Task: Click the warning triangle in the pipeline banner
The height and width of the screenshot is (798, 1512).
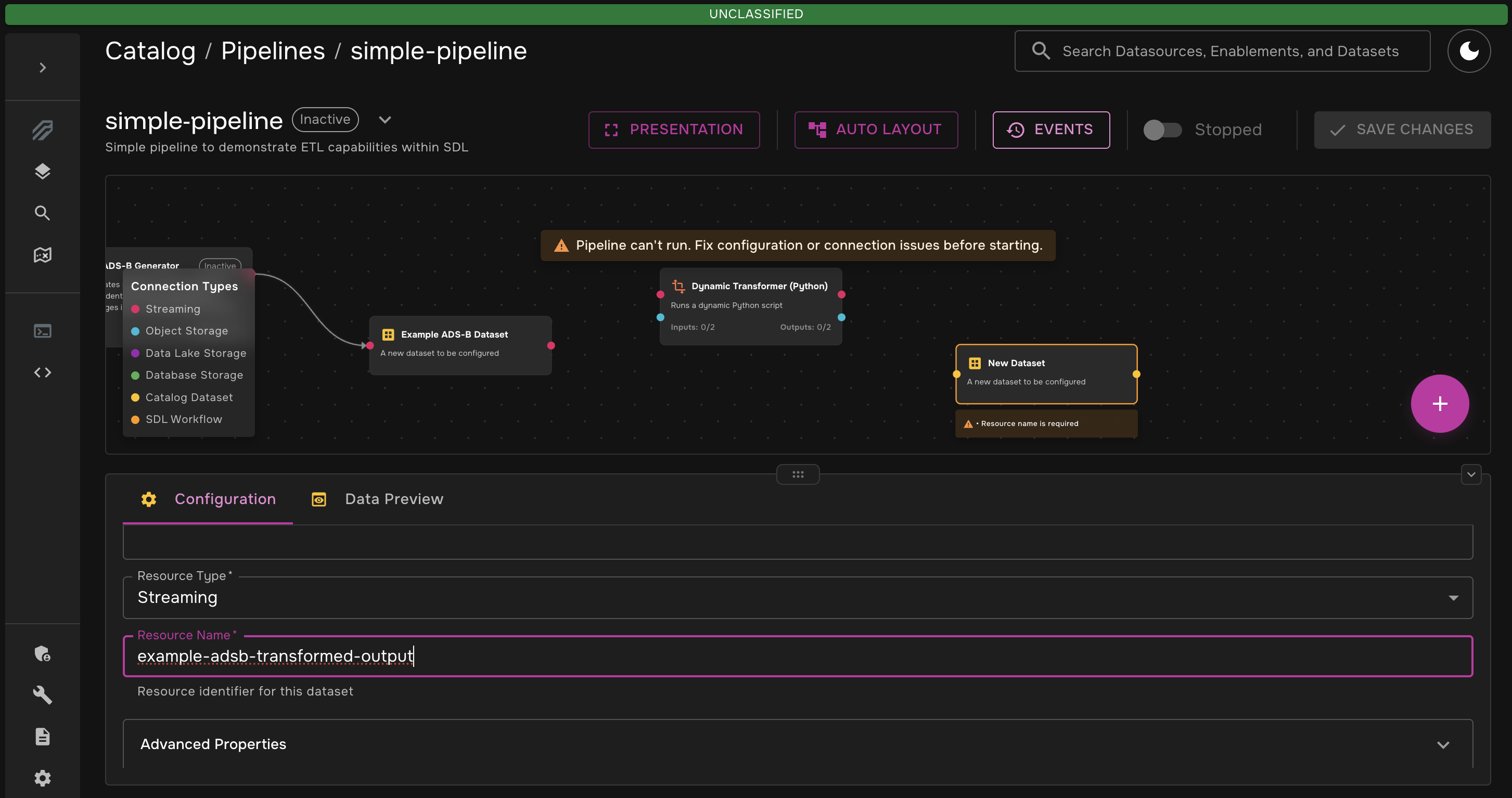Action: pos(561,246)
